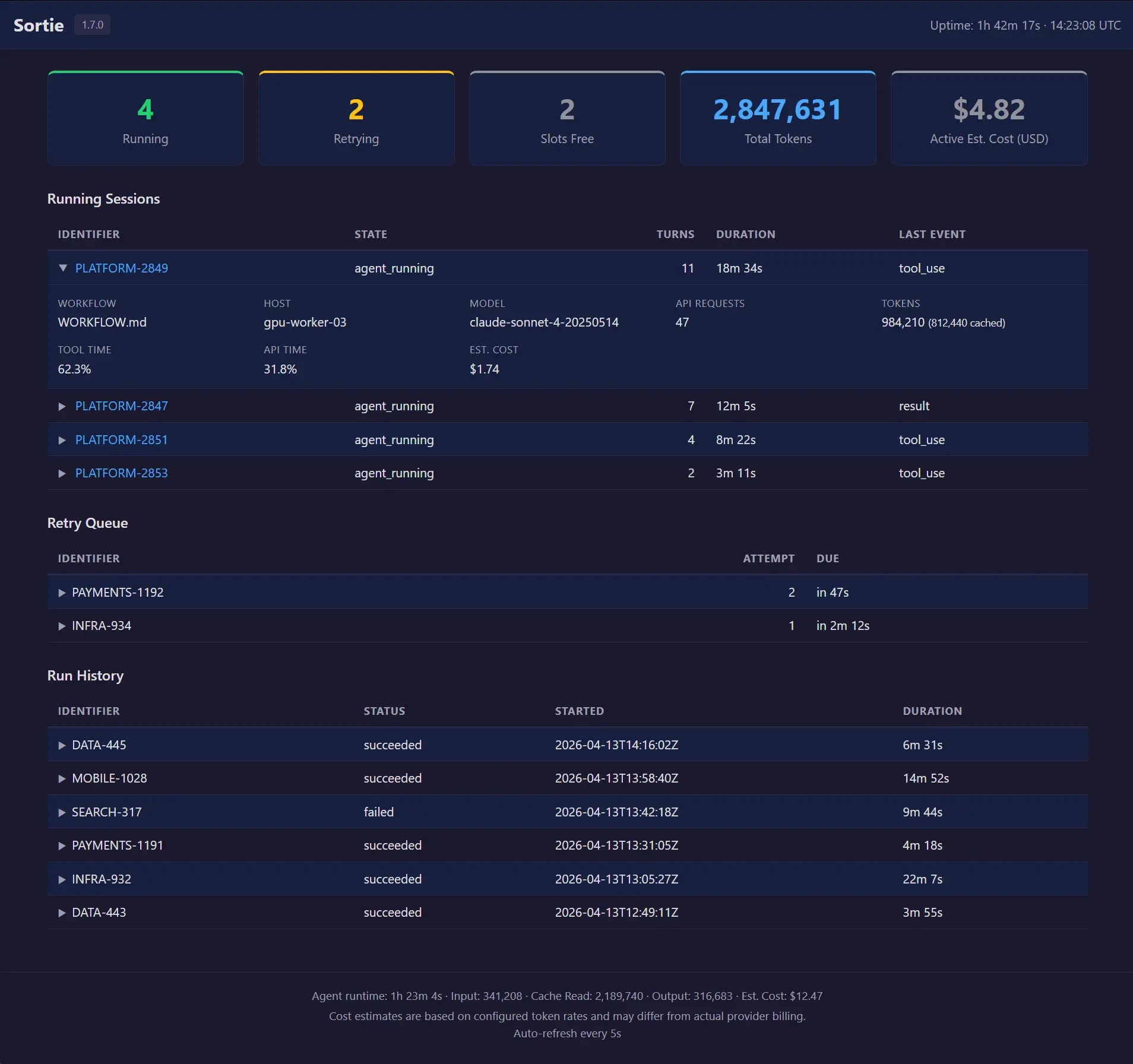Click the '984,210' tokens value
1133x1064 pixels.
pos(903,322)
